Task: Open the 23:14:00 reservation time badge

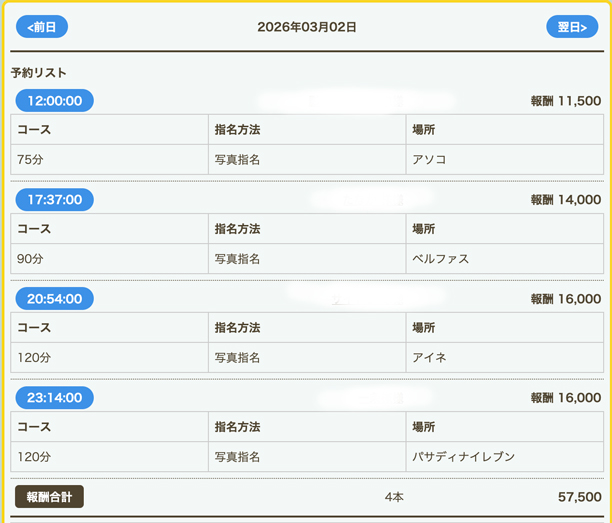Action: 55,397
